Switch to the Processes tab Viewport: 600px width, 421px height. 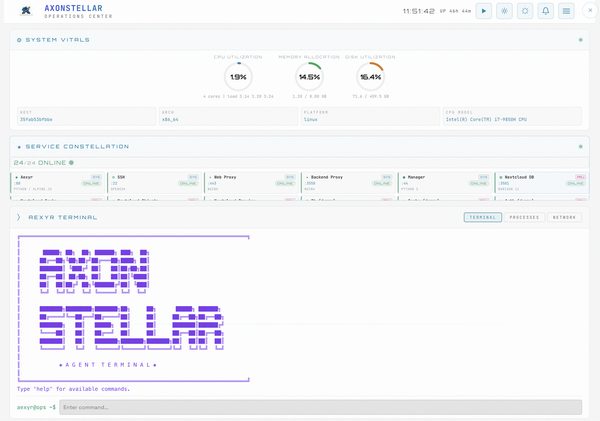pos(524,217)
